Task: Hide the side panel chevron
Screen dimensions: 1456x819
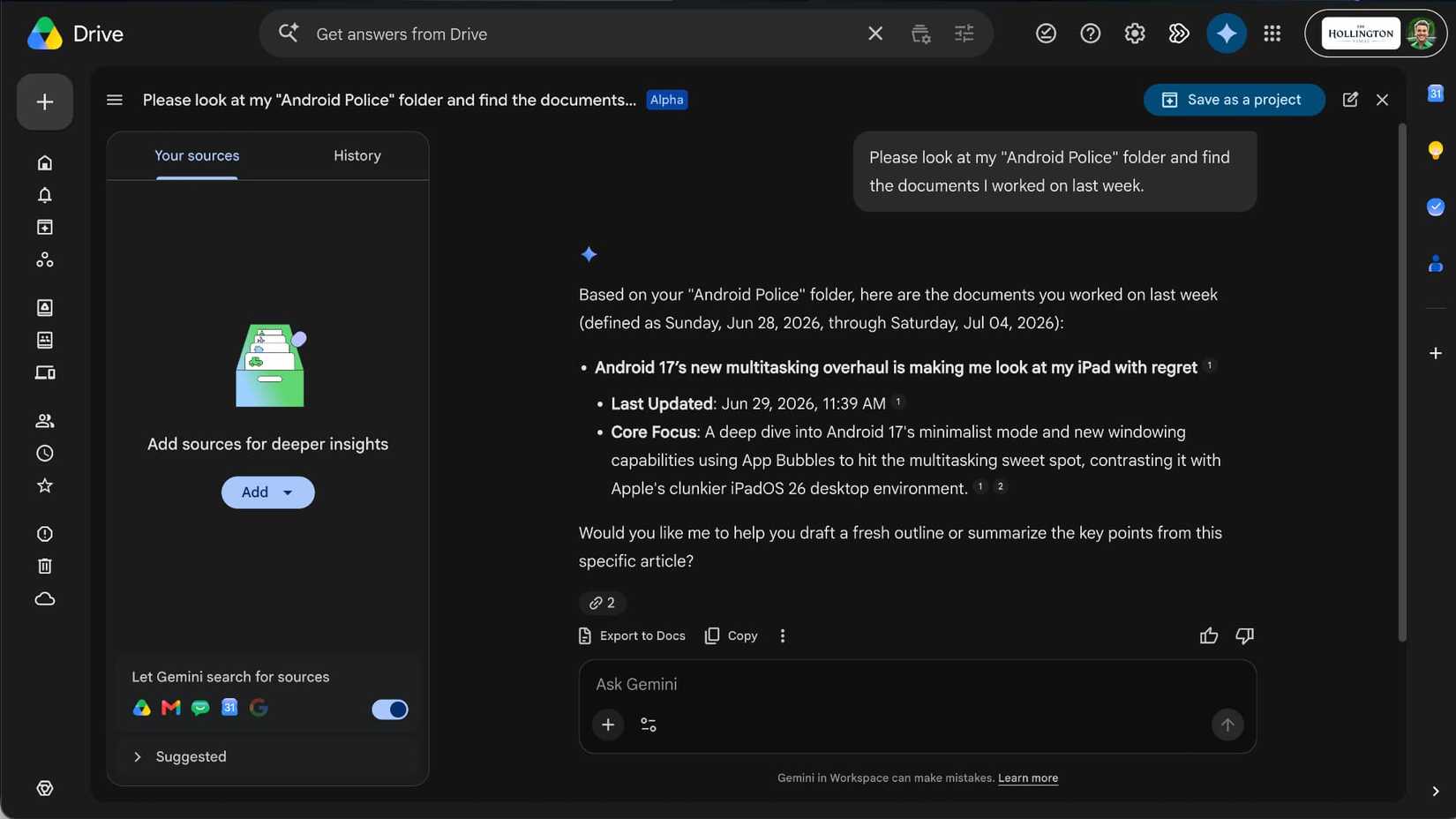Action: (x=1436, y=792)
